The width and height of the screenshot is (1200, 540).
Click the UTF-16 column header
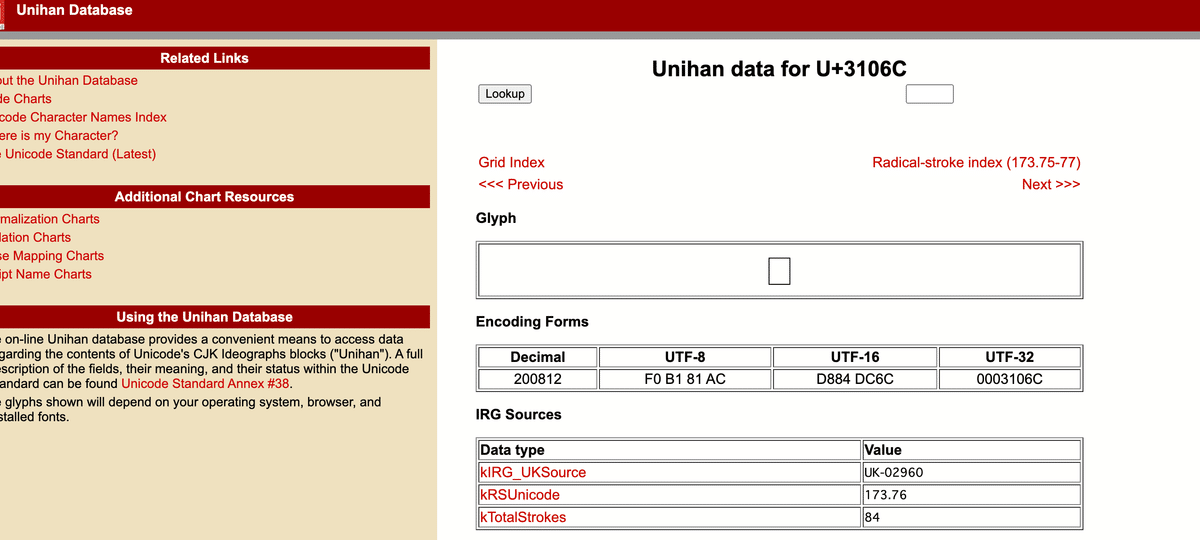(855, 357)
